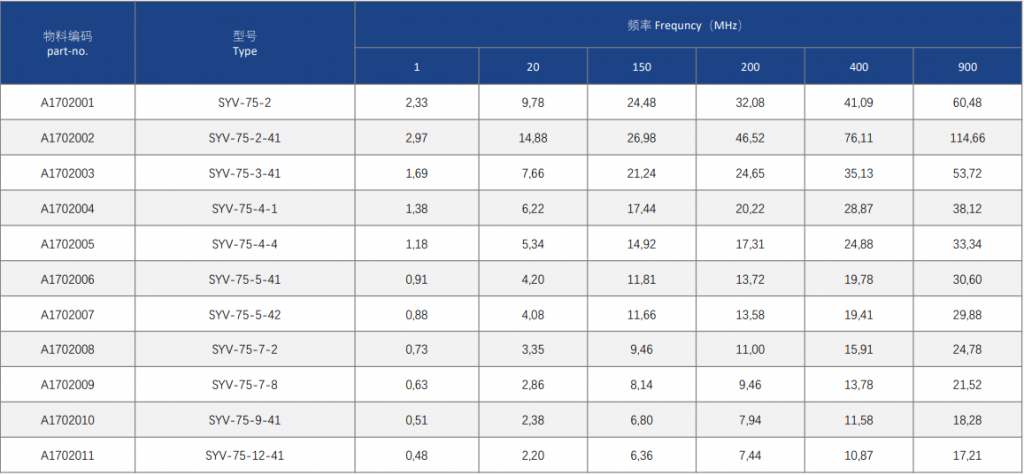Click the SYV-75-5-42 type cell
The image size is (1024, 475).
(245, 314)
